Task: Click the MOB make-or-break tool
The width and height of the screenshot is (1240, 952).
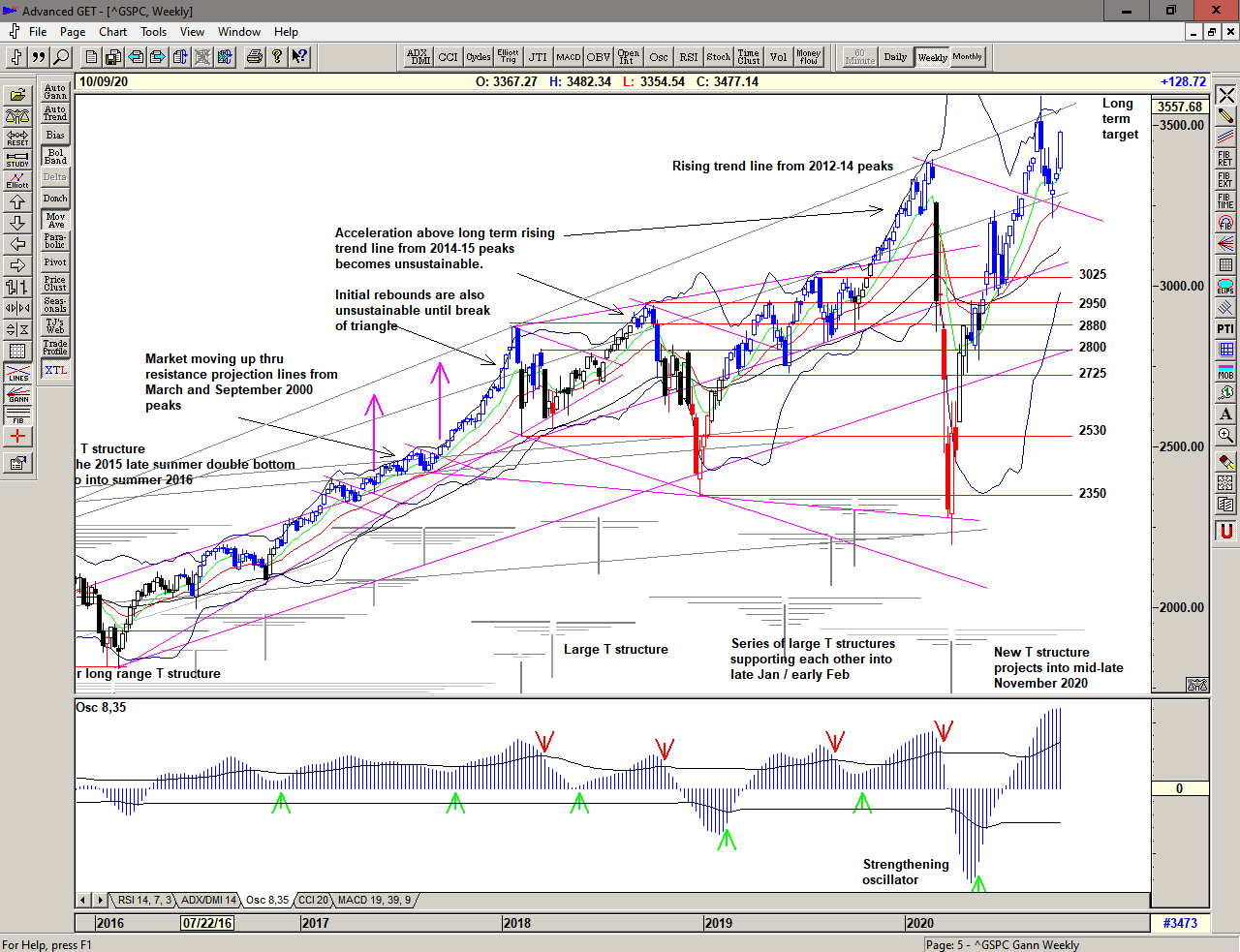Action: point(1225,372)
